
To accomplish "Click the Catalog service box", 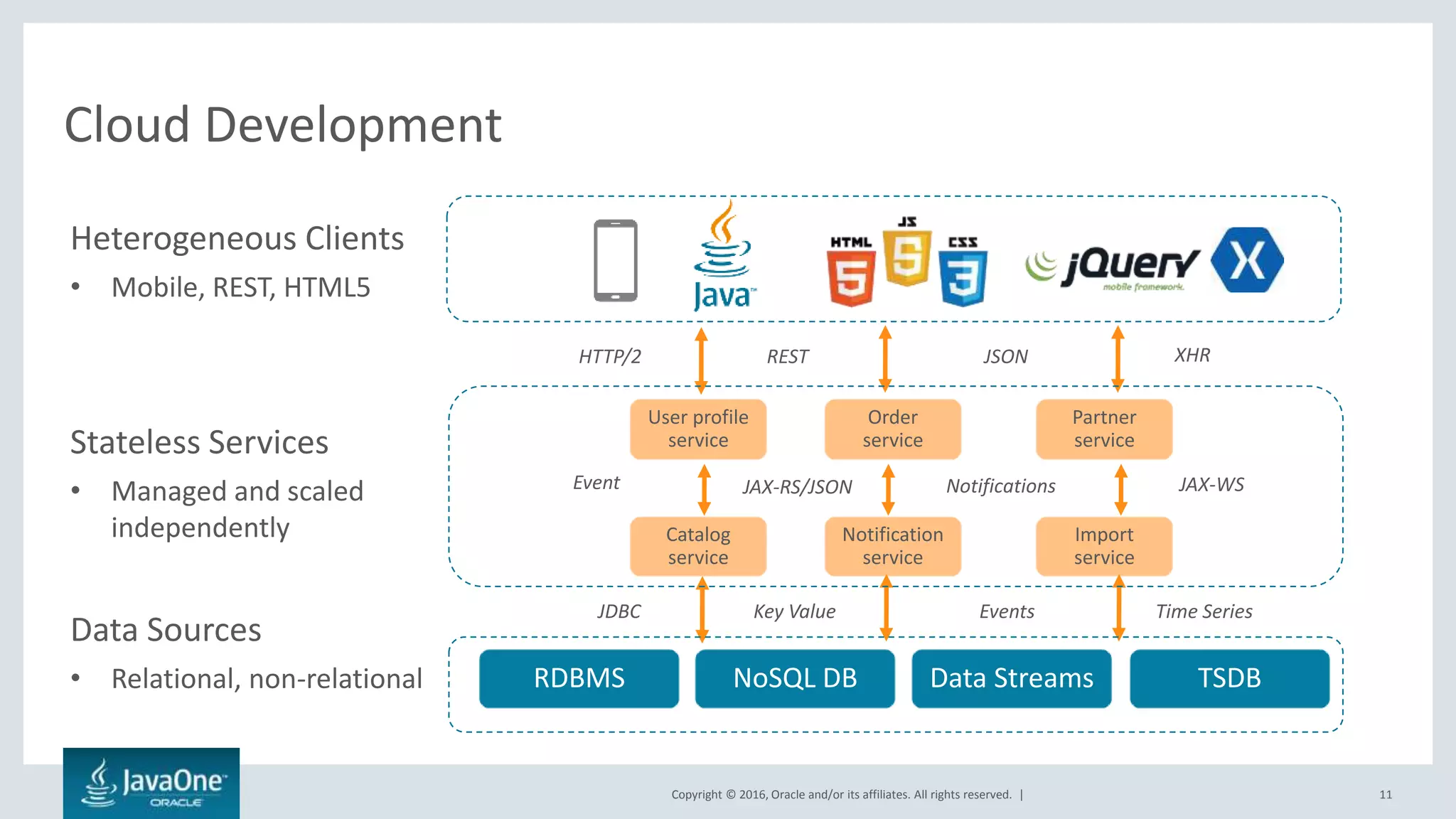I will tap(698, 546).
